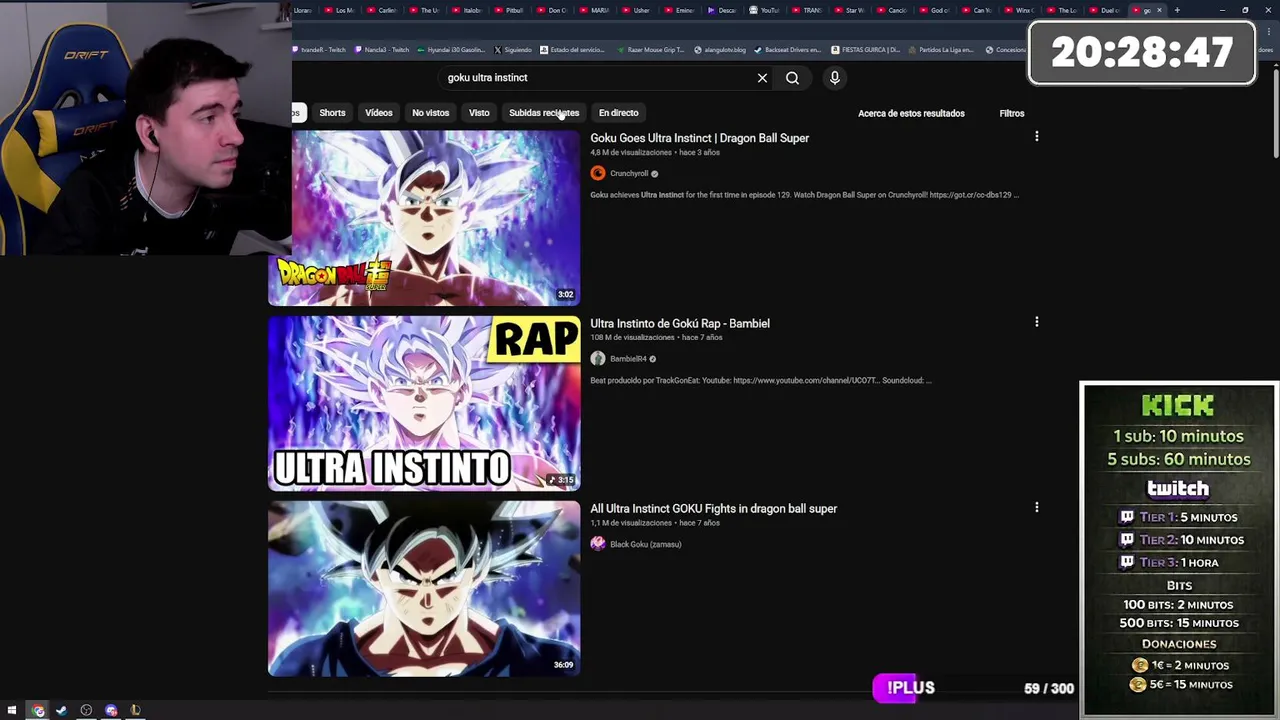This screenshot has width=1280, height=720.
Task: Open 'Acerca de estos resultados'
Action: click(911, 113)
